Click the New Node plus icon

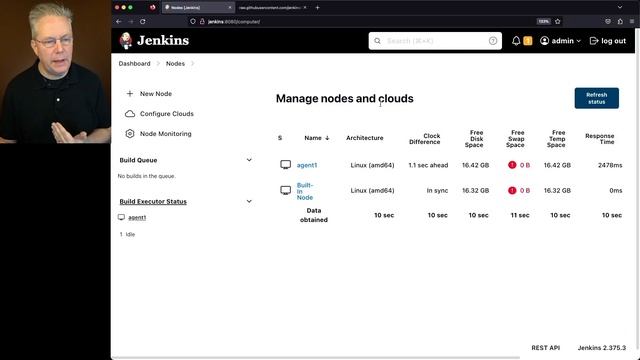[130, 93]
